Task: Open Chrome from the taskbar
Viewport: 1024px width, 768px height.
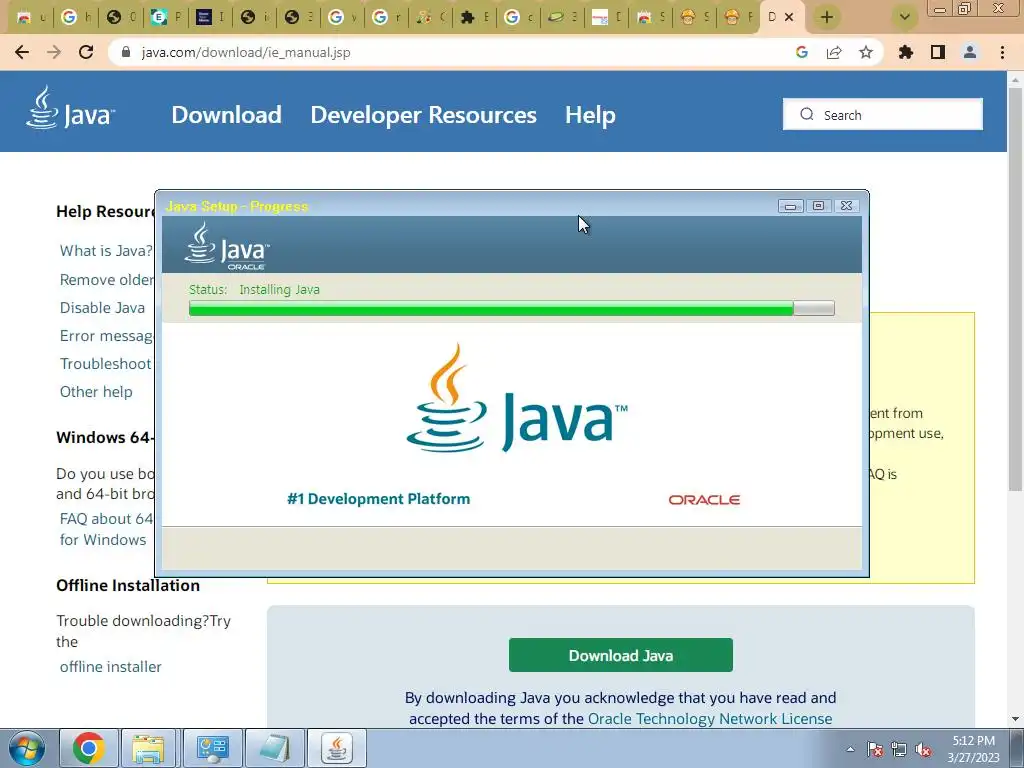Action: 88,748
